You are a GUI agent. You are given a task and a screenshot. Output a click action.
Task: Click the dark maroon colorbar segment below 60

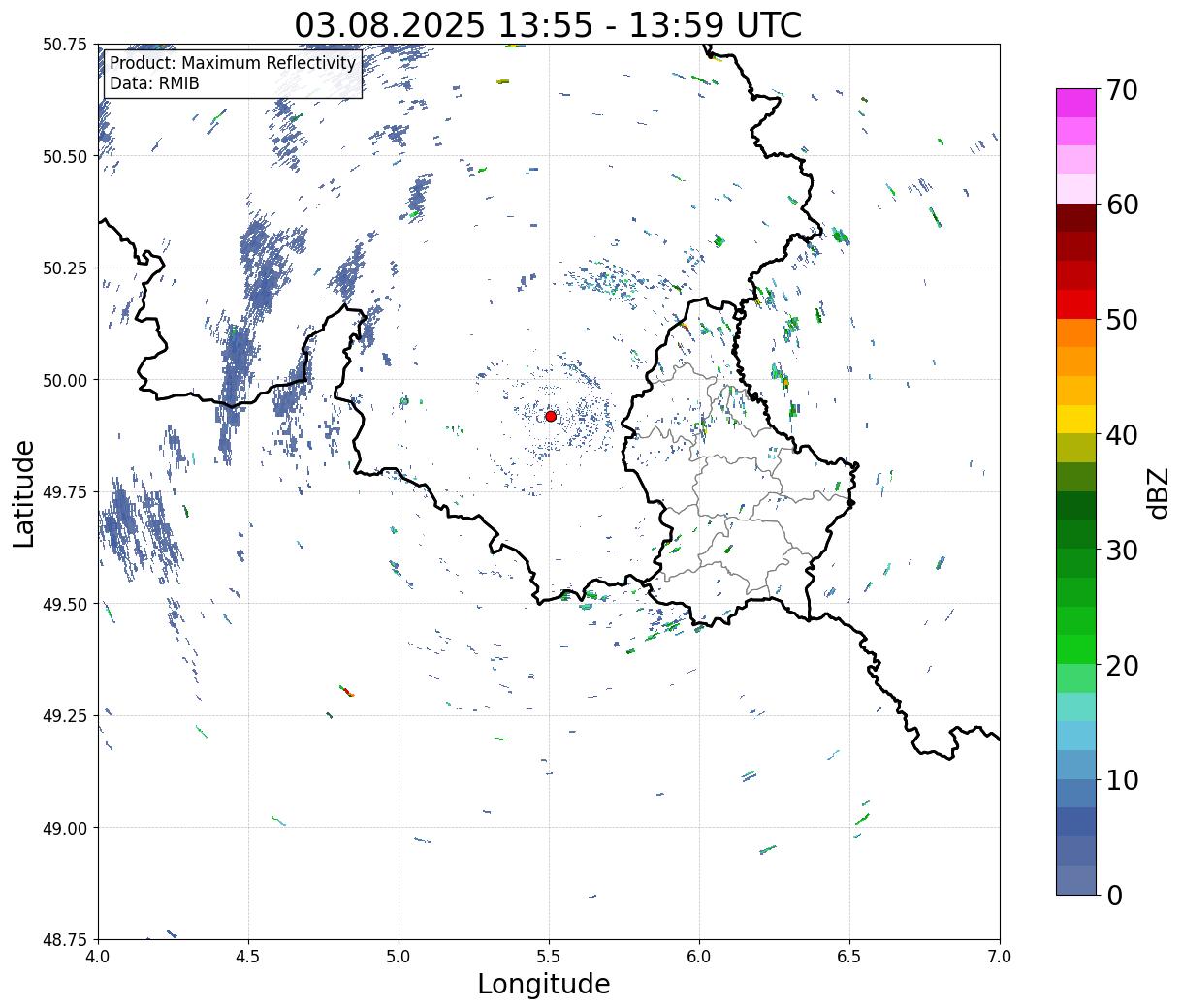coord(1076,218)
